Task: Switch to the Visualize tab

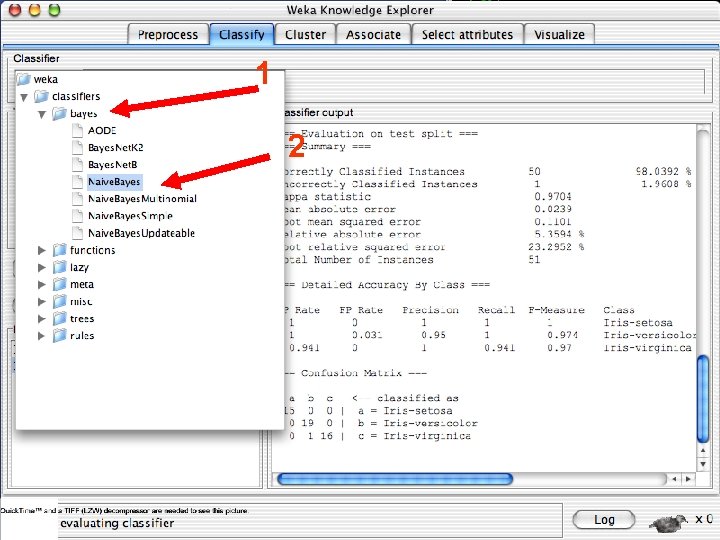Action: pos(559,35)
